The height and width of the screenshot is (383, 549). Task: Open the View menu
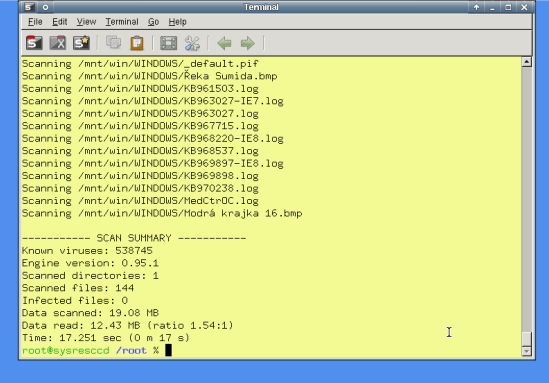click(86, 22)
